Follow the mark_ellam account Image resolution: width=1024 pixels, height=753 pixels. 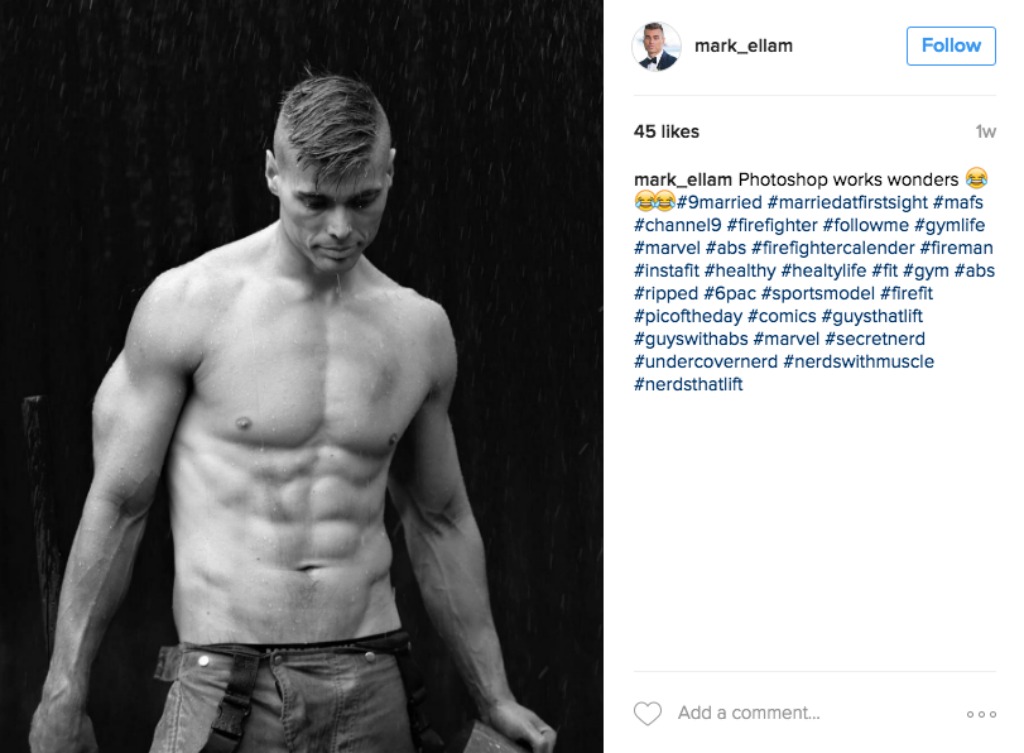click(x=951, y=46)
